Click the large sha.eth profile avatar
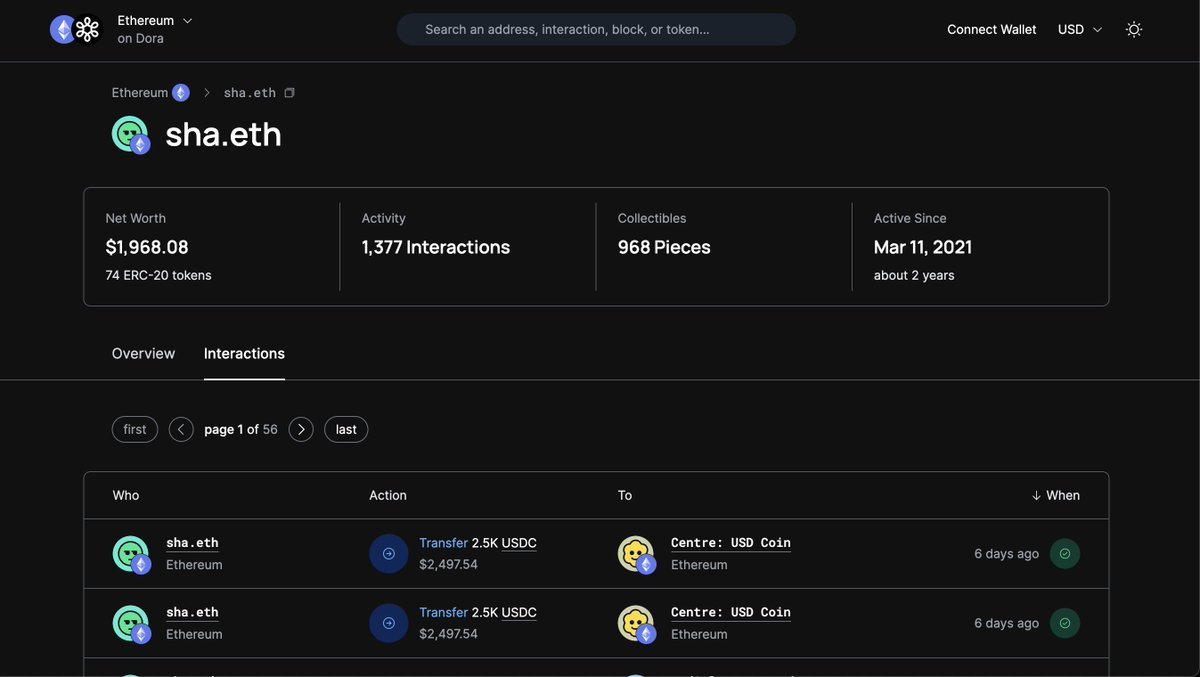 130,135
